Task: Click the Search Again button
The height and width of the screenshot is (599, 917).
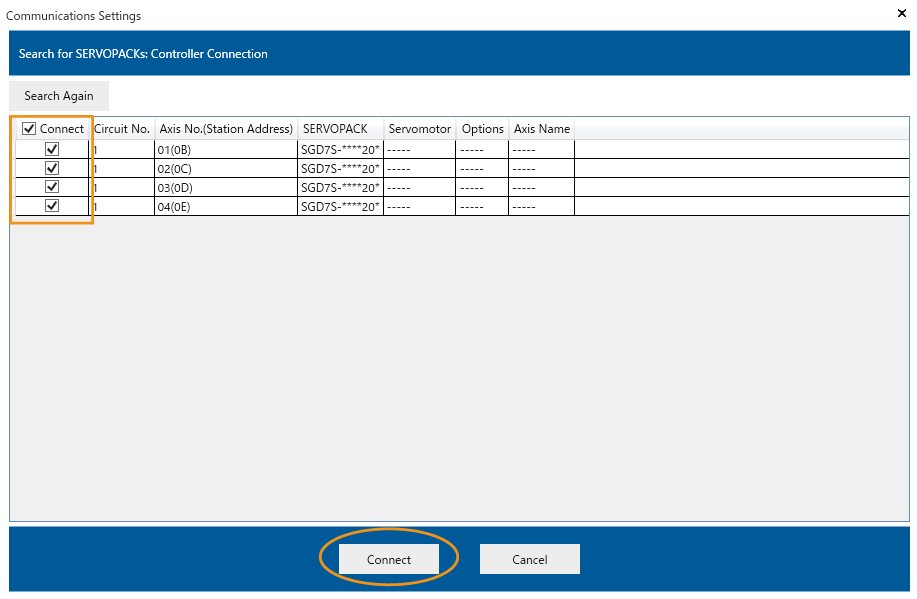Action: coord(59,96)
